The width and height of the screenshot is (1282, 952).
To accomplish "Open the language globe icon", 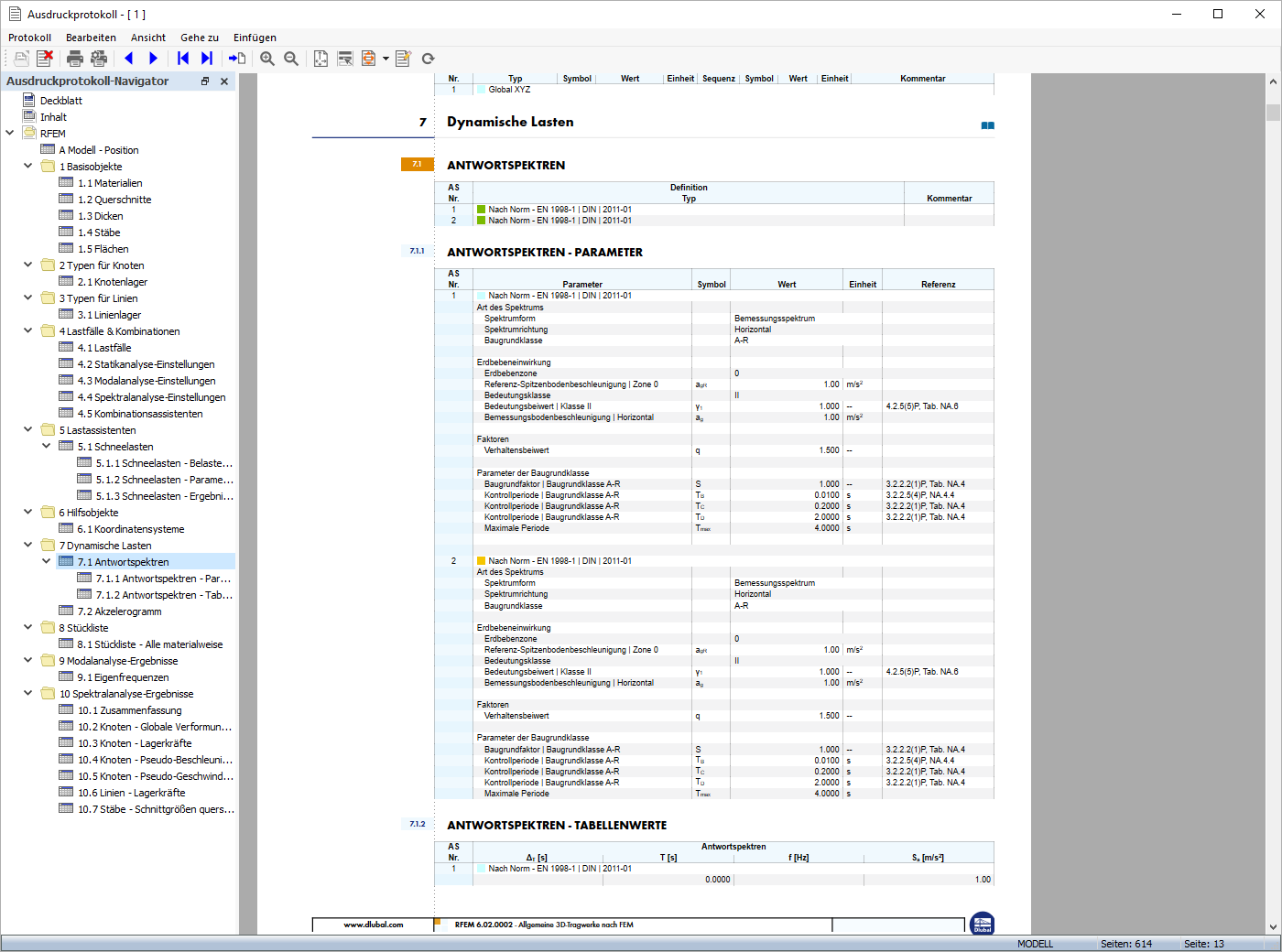I will tap(369, 58).
